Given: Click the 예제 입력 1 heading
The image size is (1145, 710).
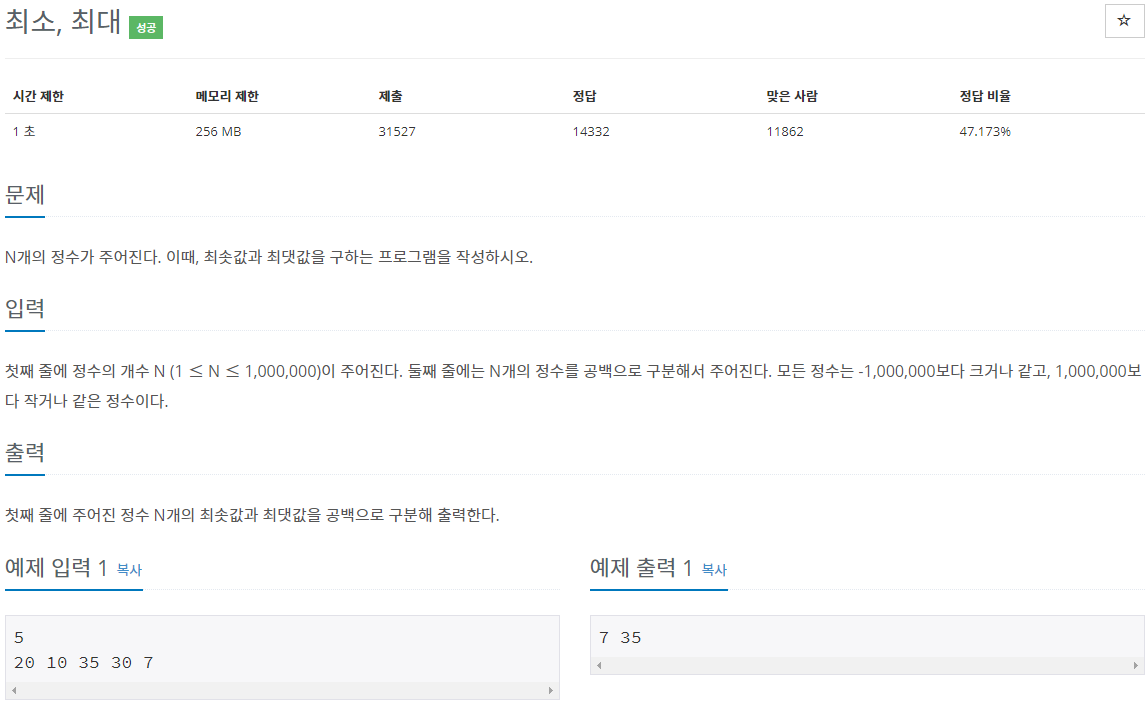Looking at the screenshot, I should (56, 568).
